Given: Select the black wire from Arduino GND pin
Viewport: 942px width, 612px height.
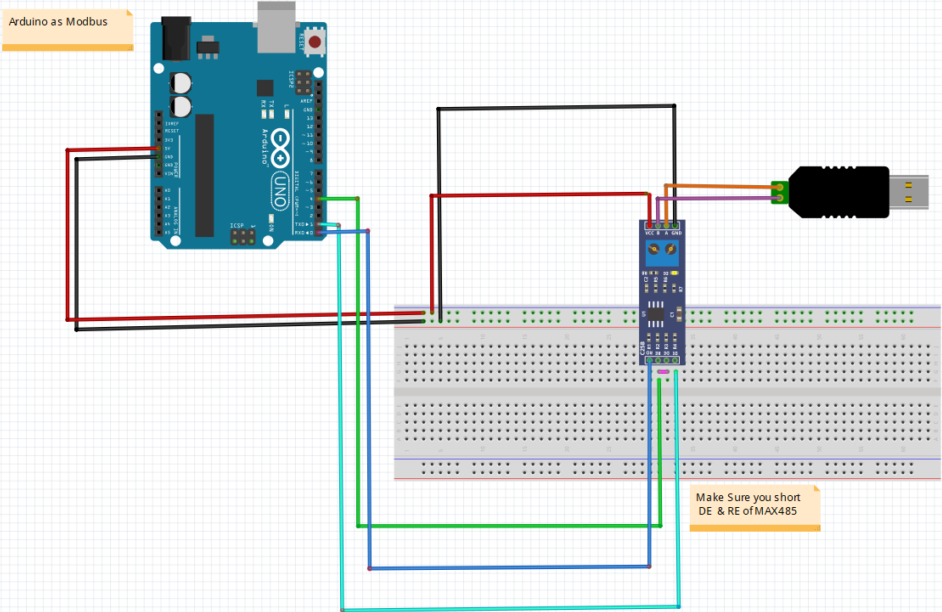Looking at the screenshot, I should coord(76,243).
